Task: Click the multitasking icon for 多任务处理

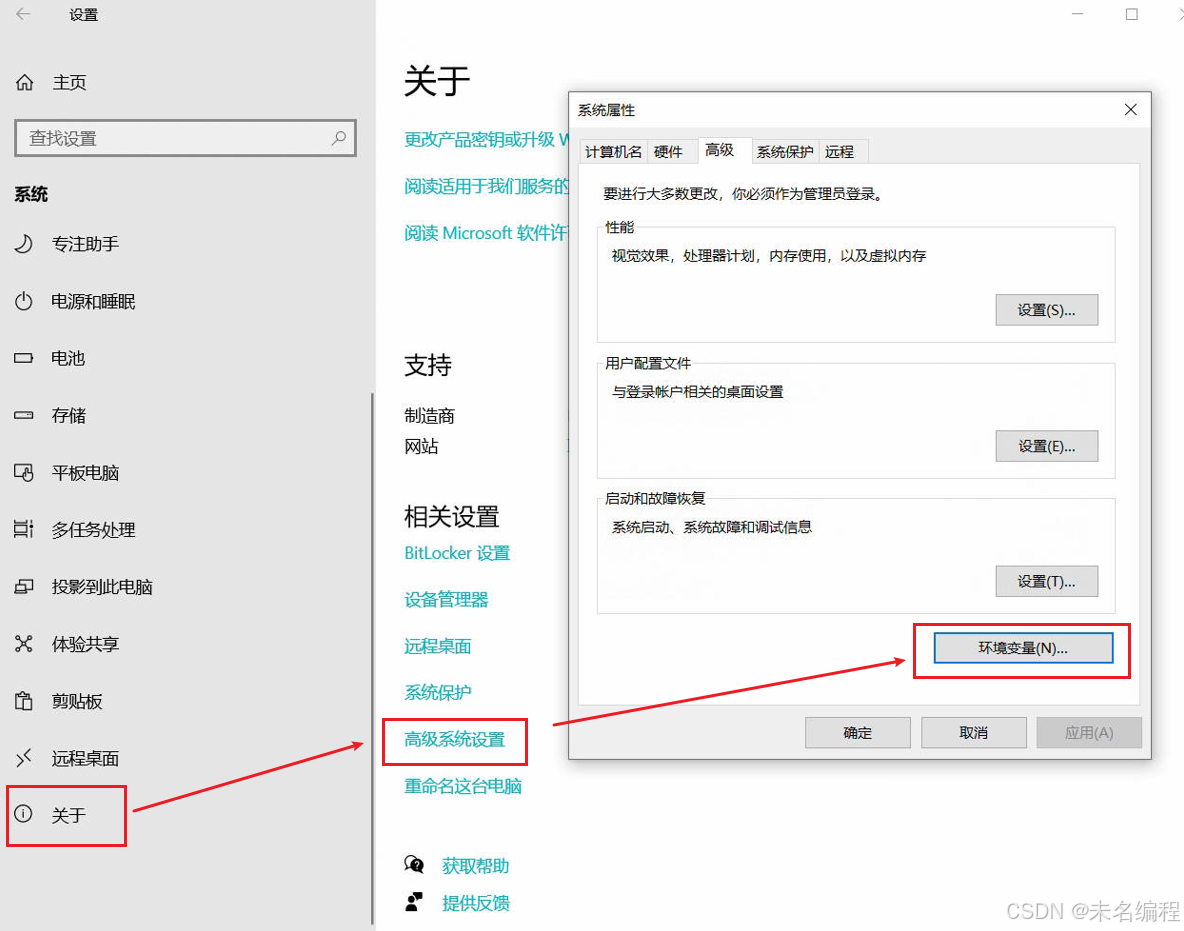Action: point(24,529)
